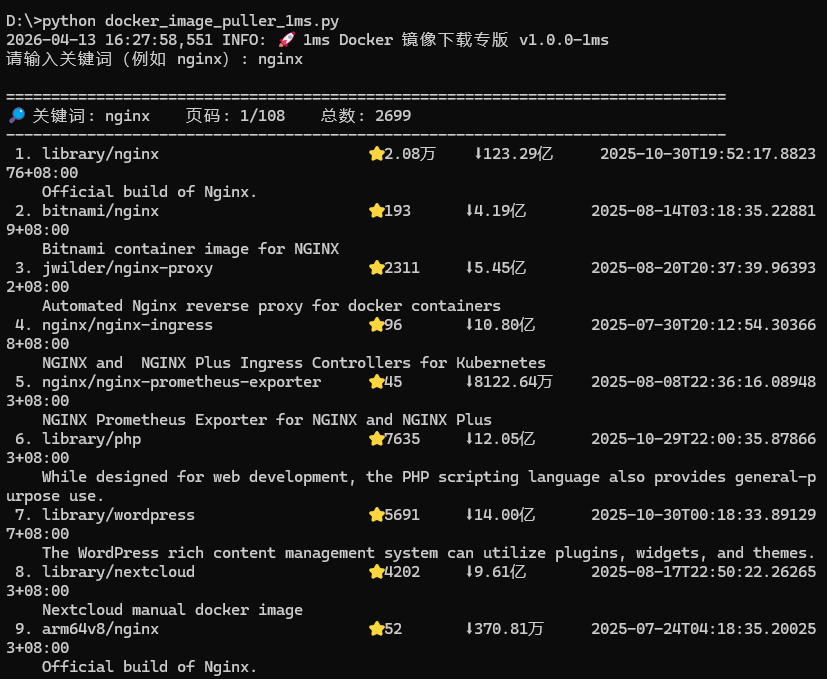Select the nginx/nginx-ingress result name
The image size is (827, 679).
127,324
